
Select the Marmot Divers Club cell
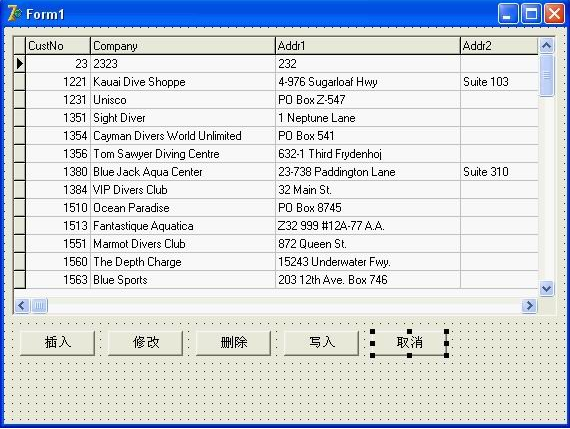[x=183, y=244]
